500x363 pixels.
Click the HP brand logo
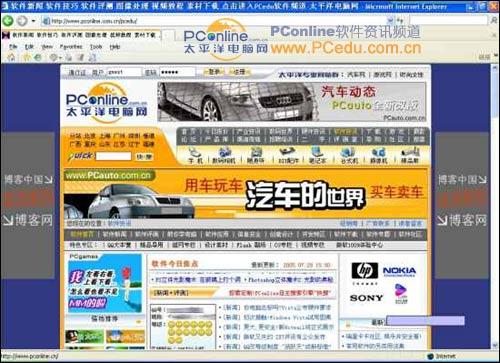365,270
